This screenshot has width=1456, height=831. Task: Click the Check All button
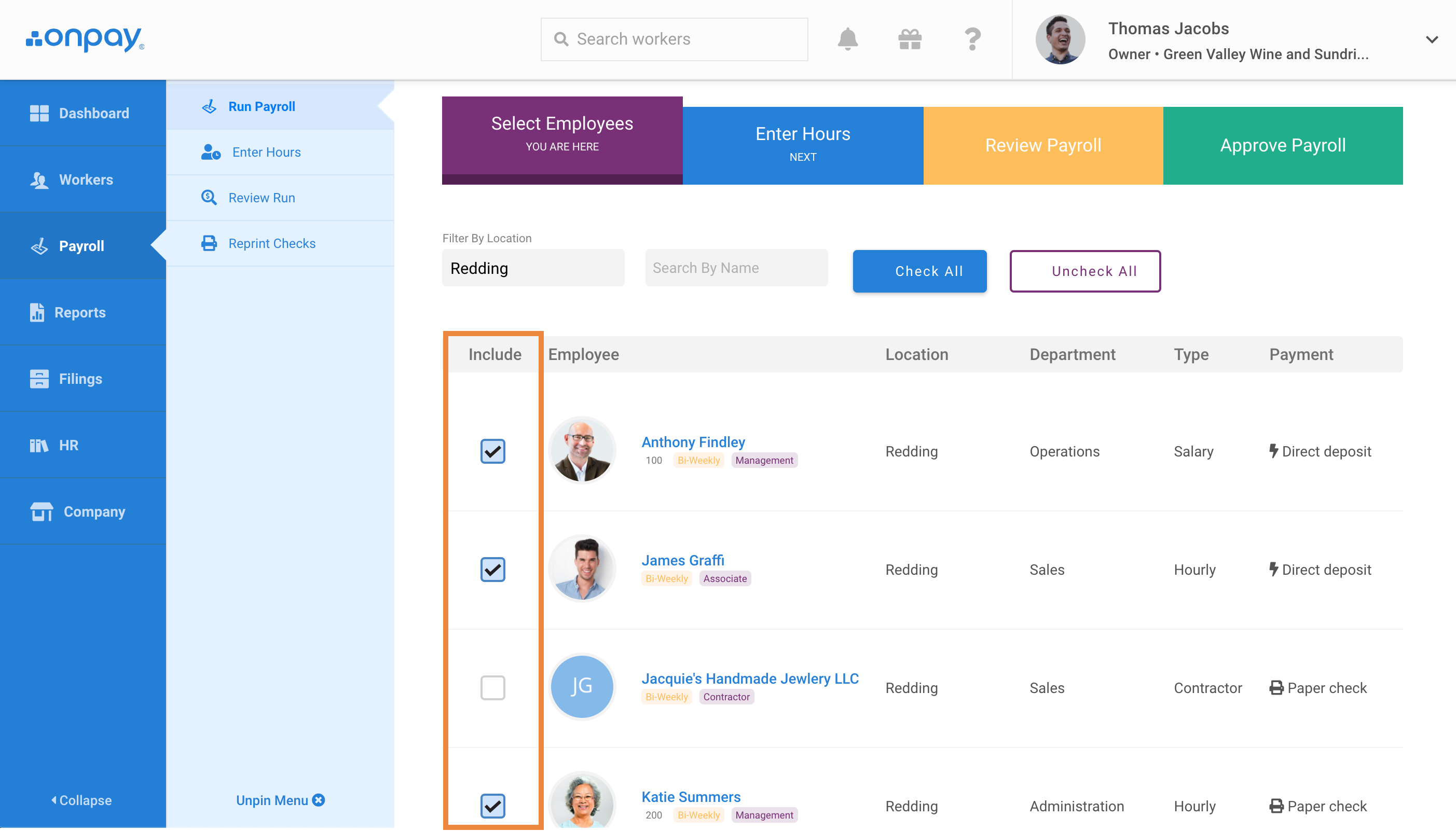click(x=919, y=271)
